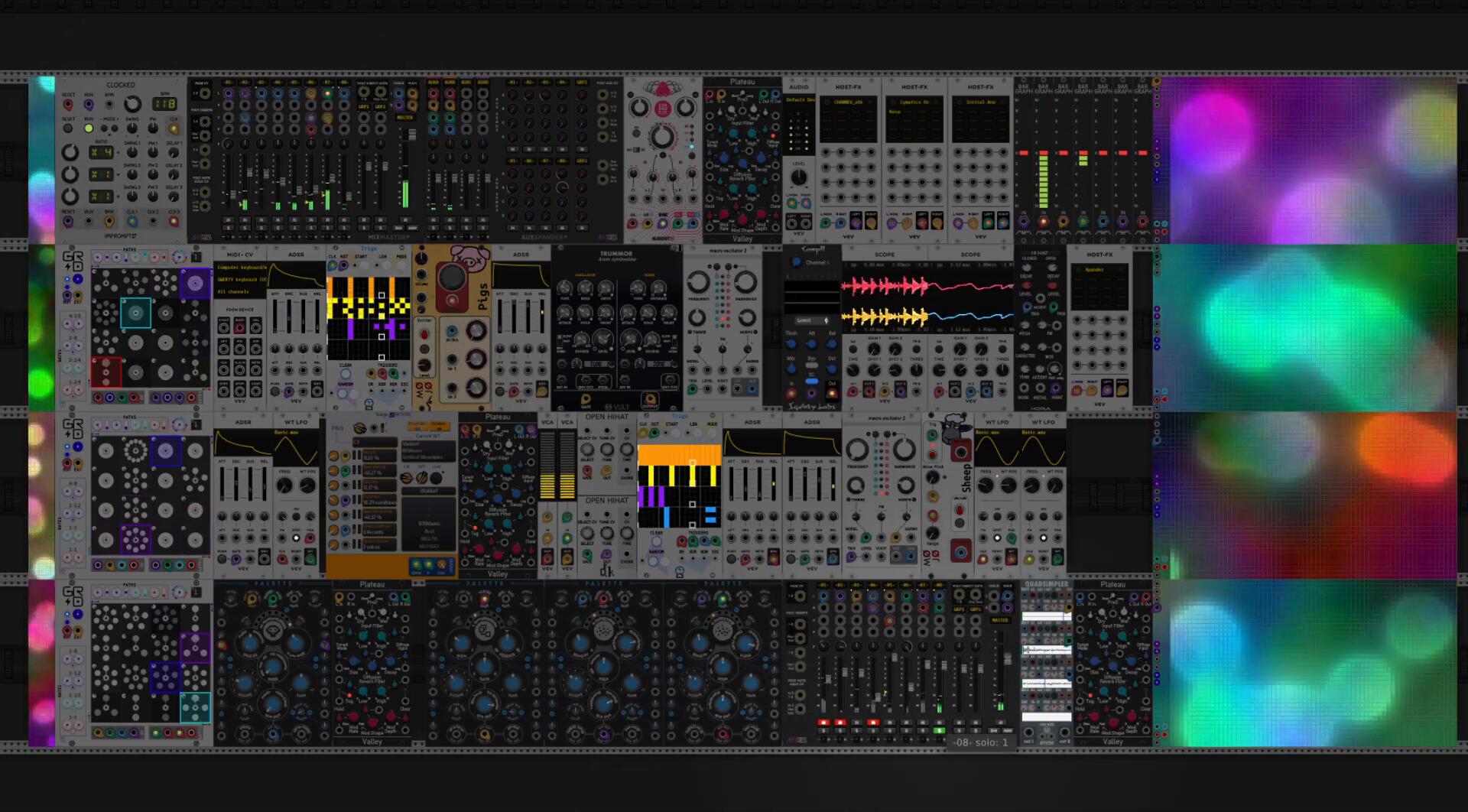
Task: Click the Clocked CLK 3 output jack
Action: (174, 222)
